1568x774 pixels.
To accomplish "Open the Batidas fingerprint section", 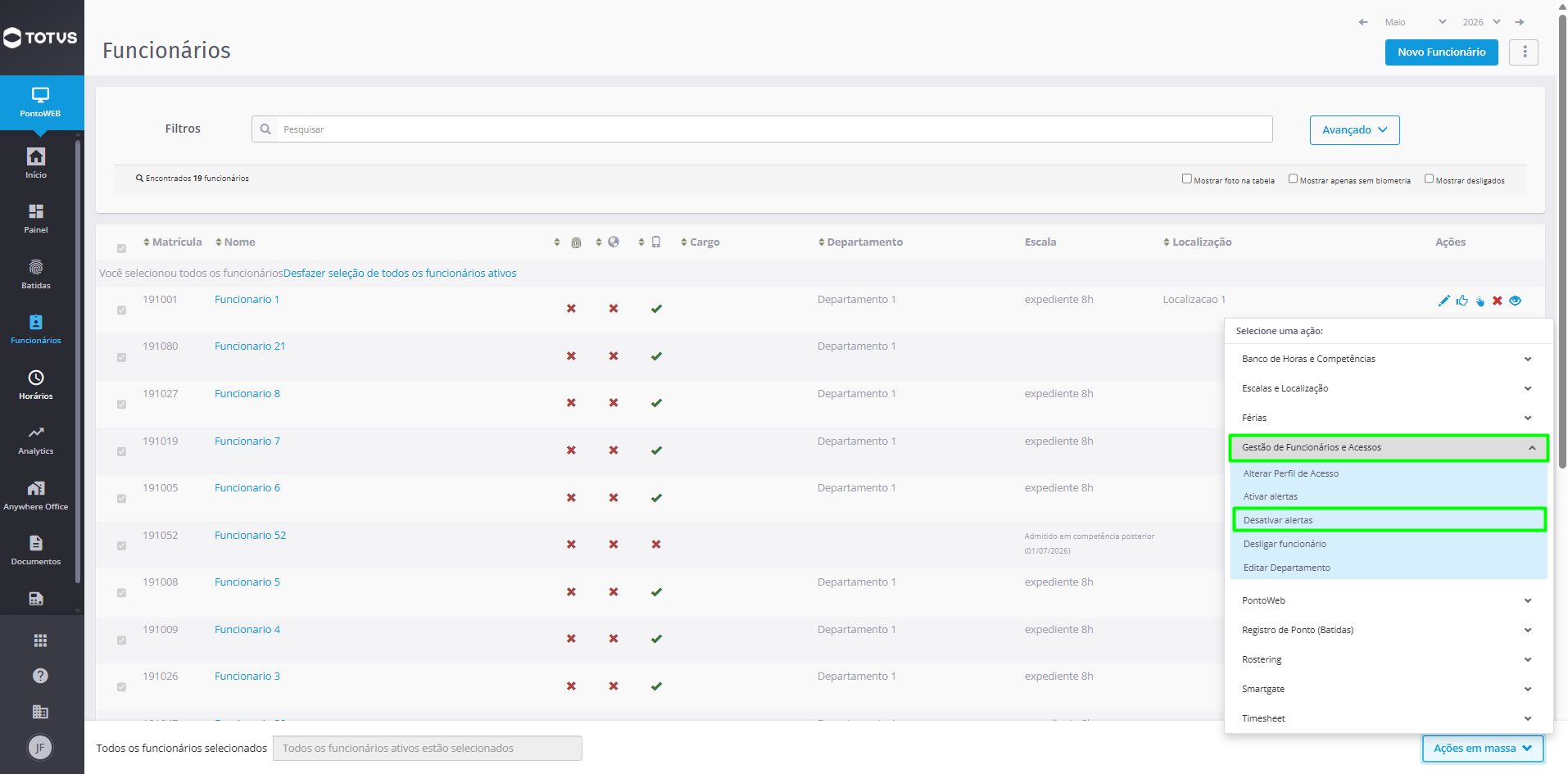I will pos(36,274).
